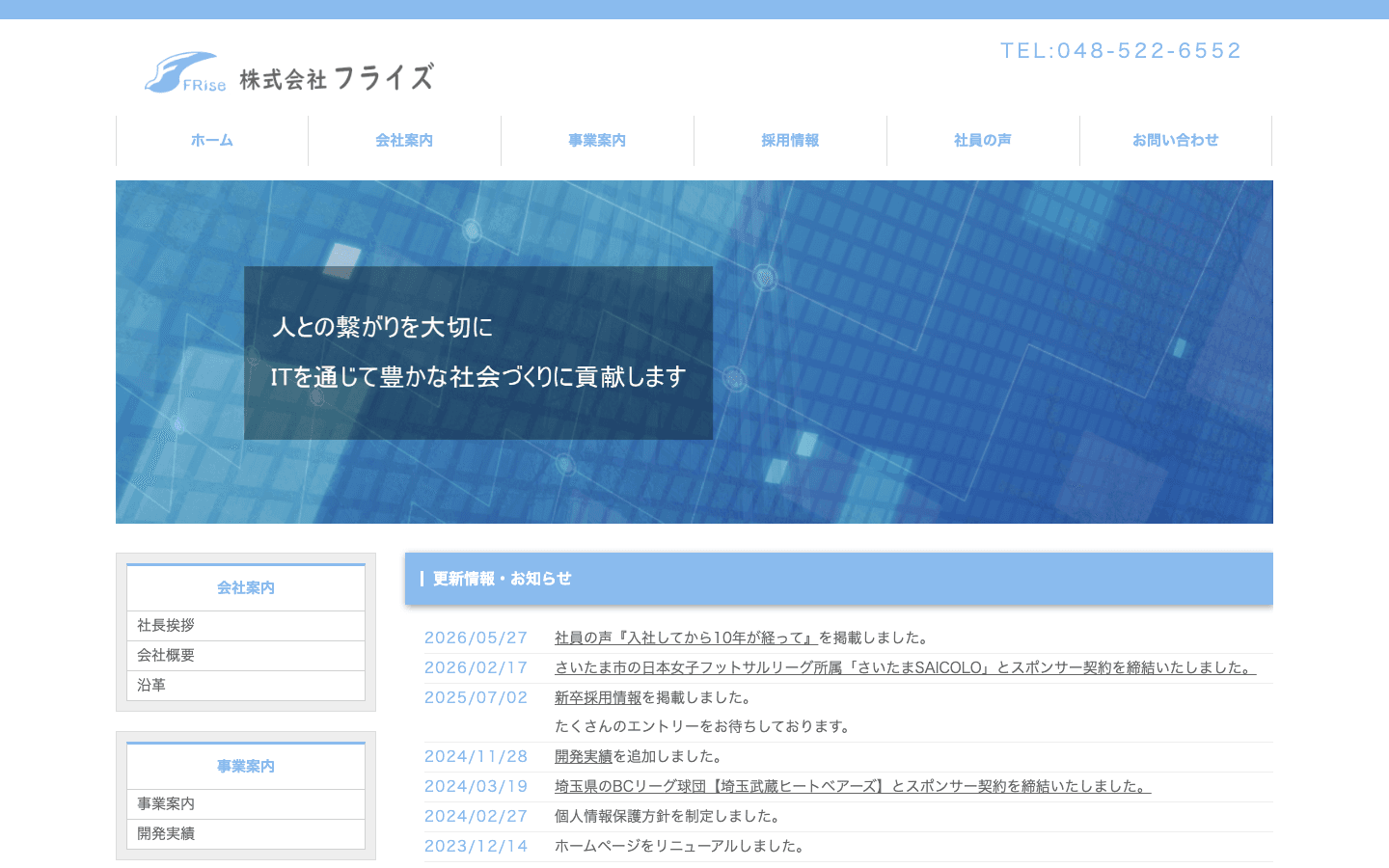Click お問い合わせ in the navigation bar
Viewport: 1389px width, 868px height.
(x=1176, y=141)
